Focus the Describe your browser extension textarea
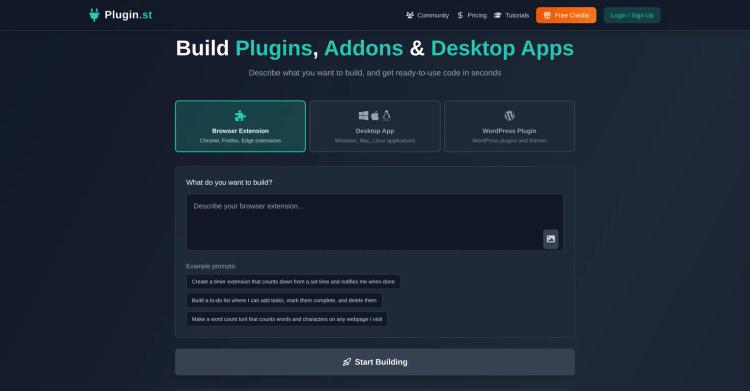750x391 pixels. click(375, 222)
